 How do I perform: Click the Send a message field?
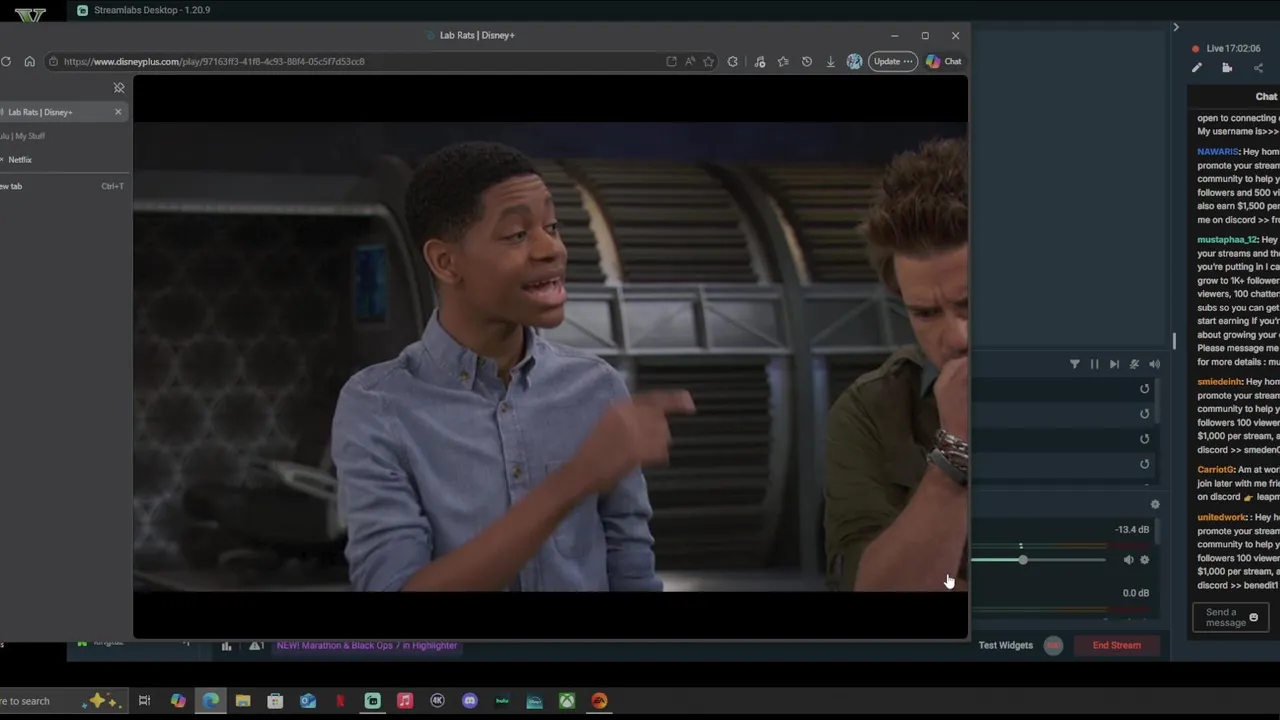click(x=1231, y=618)
